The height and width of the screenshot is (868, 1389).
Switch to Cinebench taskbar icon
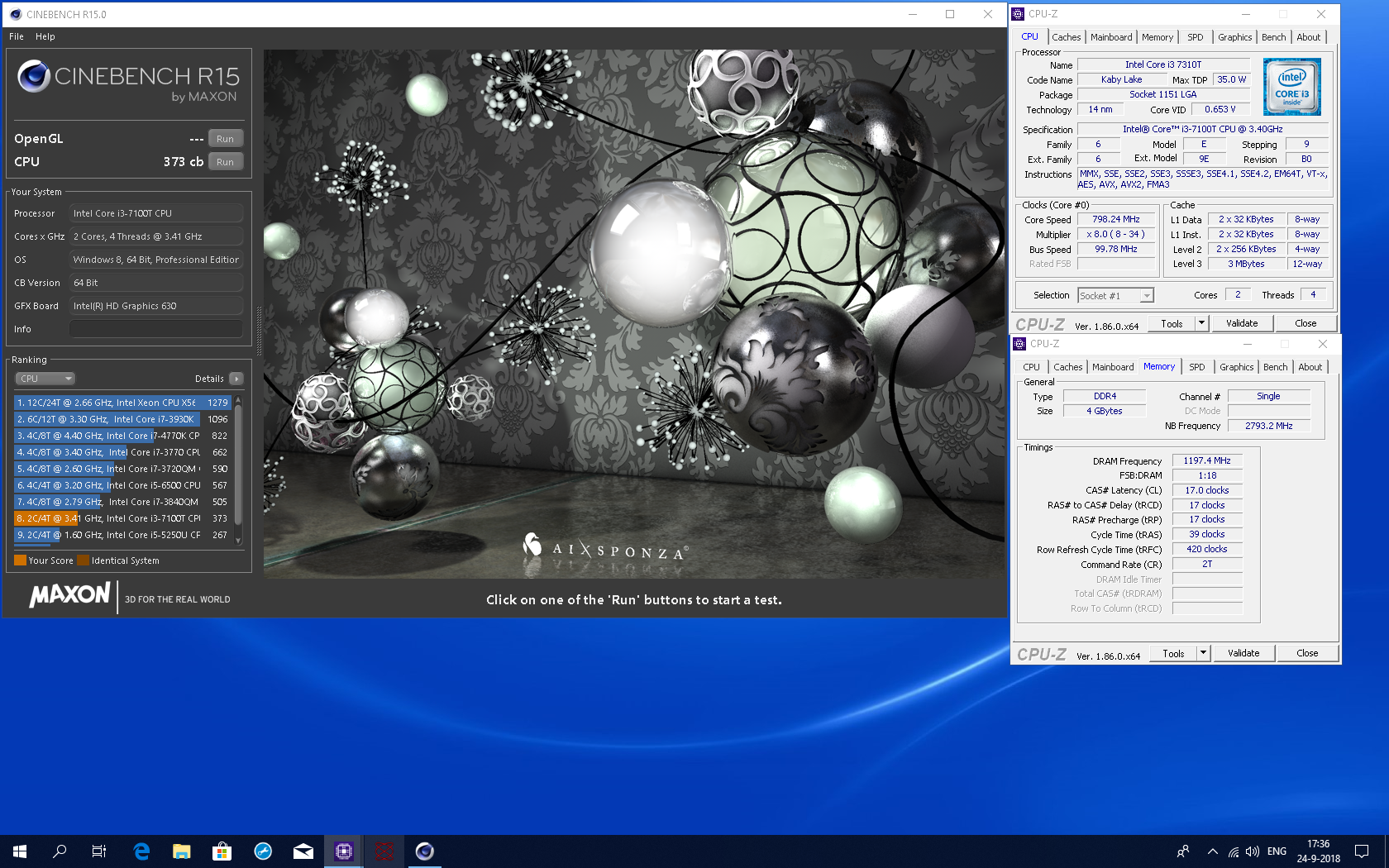pyautogui.click(x=424, y=851)
